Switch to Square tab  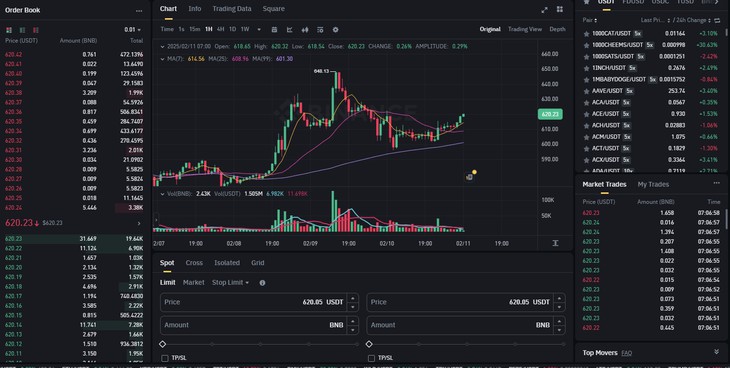pyautogui.click(x=273, y=9)
